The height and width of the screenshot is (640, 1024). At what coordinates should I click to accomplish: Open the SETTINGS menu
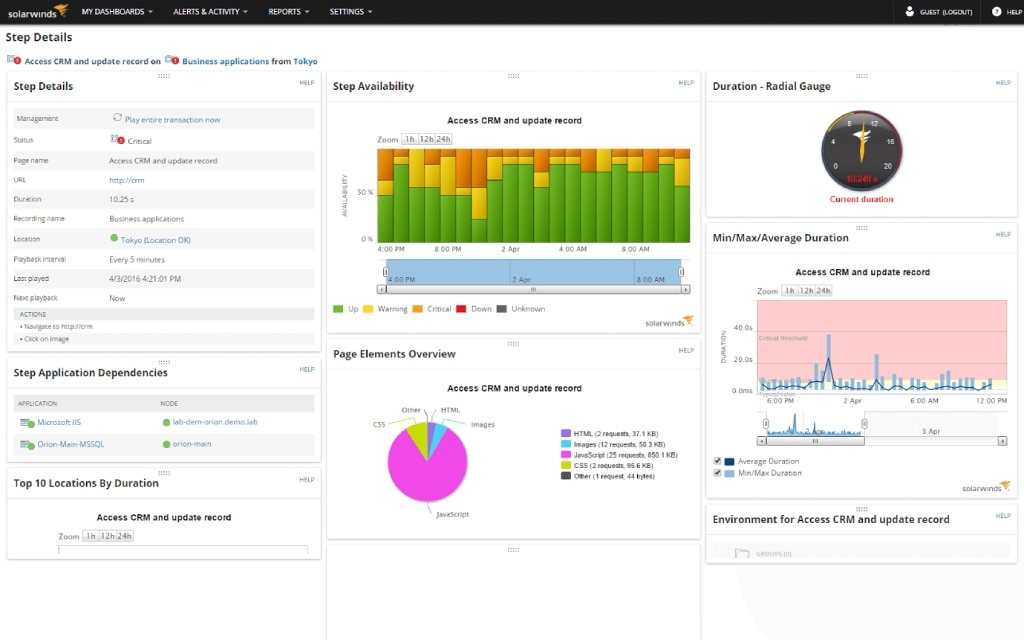coord(345,11)
